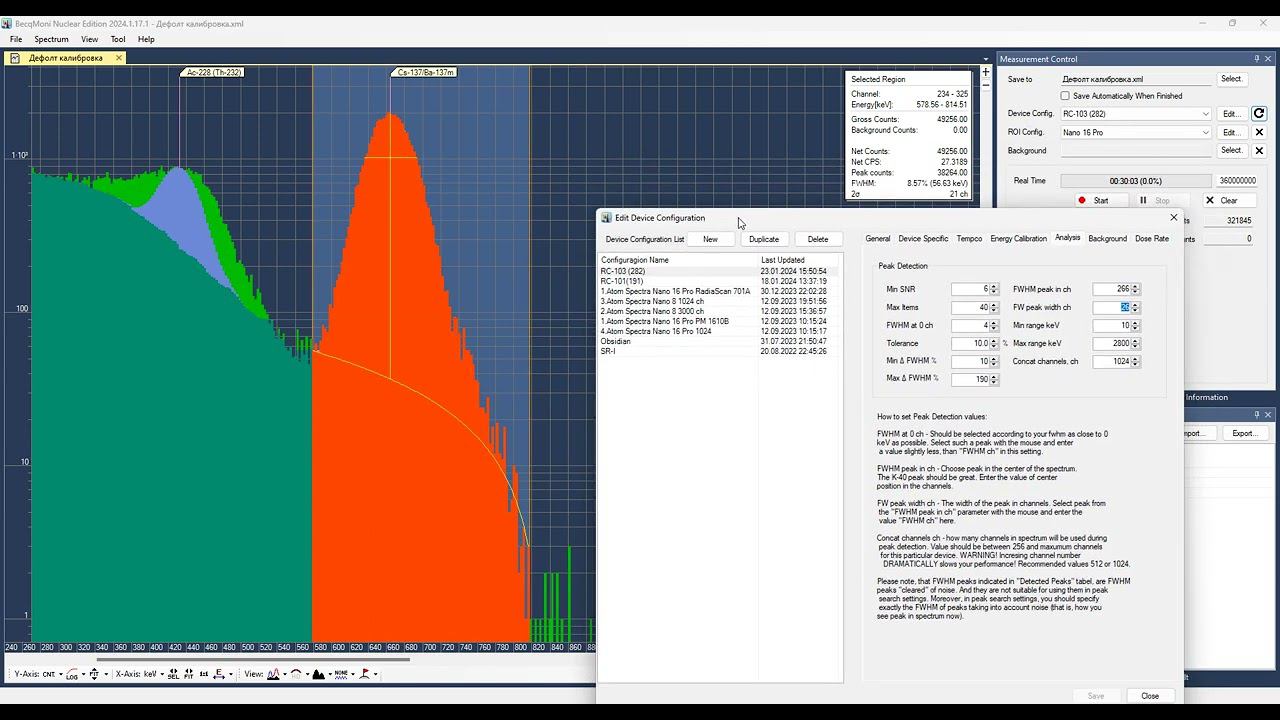Click the 1:1 scale icon
The width and height of the screenshot is (1280, 720).
coord(204,674)
